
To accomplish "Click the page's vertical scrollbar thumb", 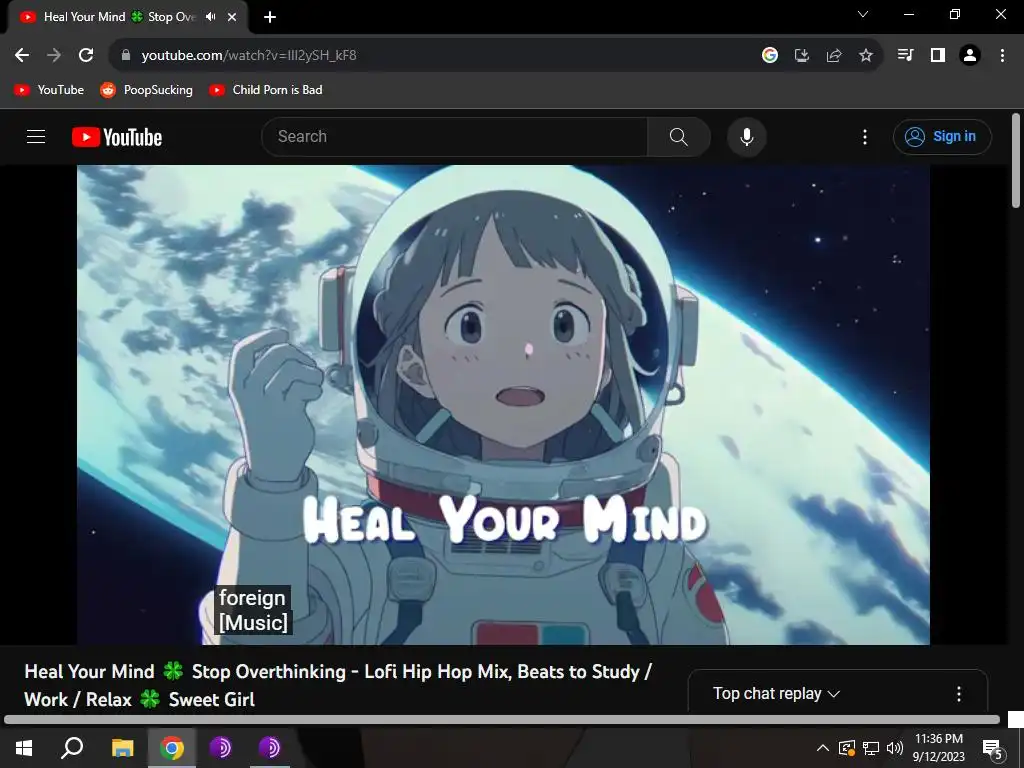I will coord(1016,161).
